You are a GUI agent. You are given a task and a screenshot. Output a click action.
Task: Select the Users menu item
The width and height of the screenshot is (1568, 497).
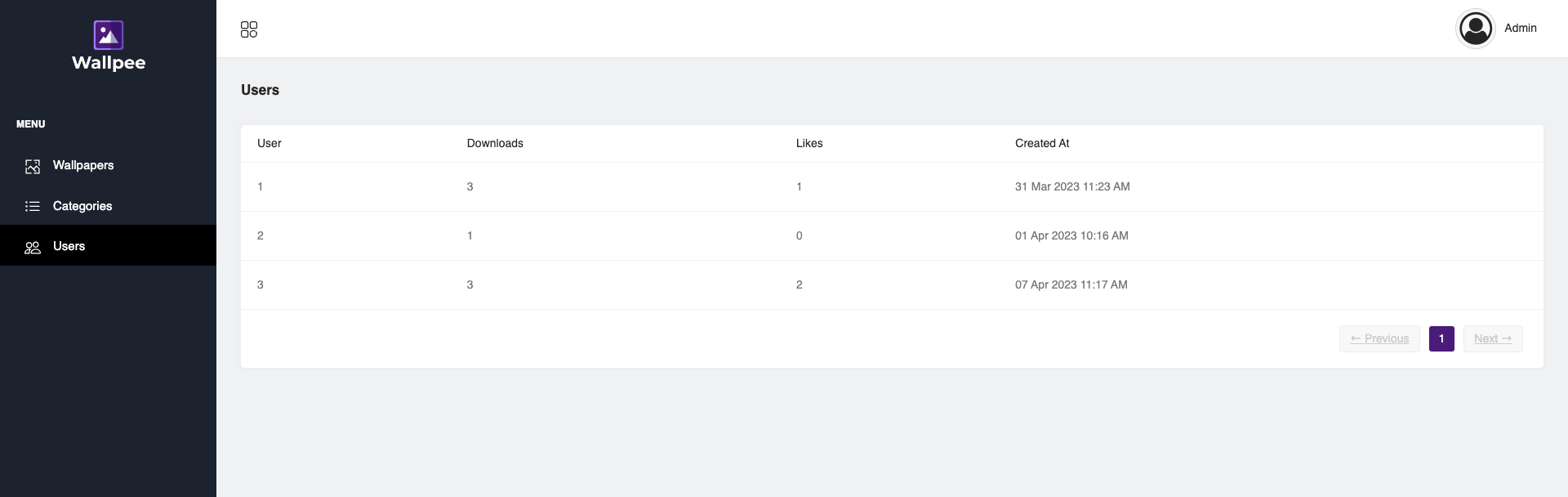[x=69, y=246]
